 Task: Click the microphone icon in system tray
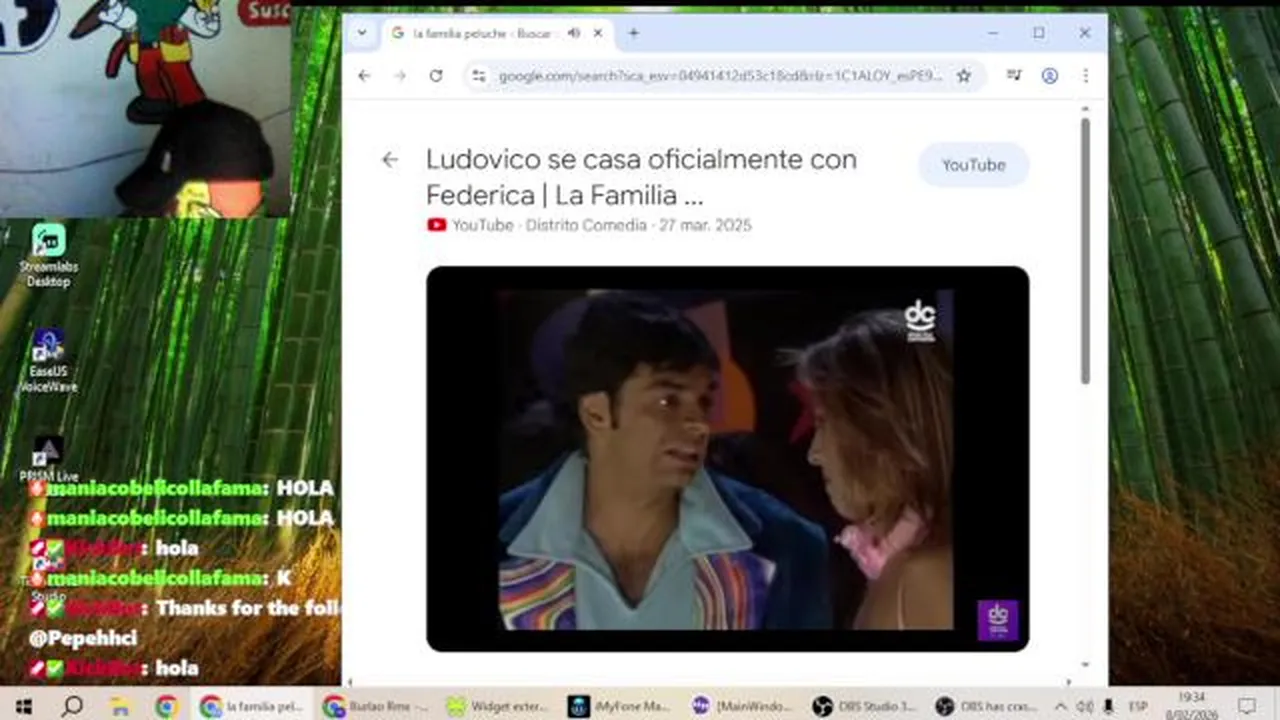pos(1108,706)
